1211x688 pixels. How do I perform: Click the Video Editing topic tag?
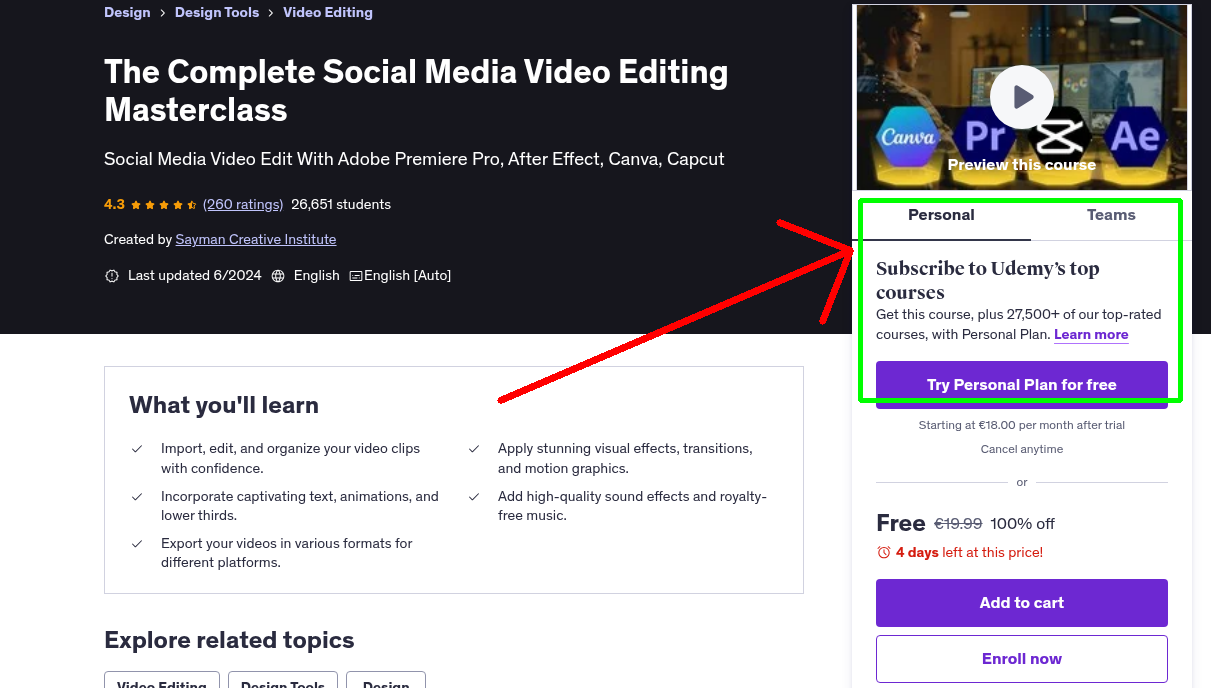click(162, 680)
